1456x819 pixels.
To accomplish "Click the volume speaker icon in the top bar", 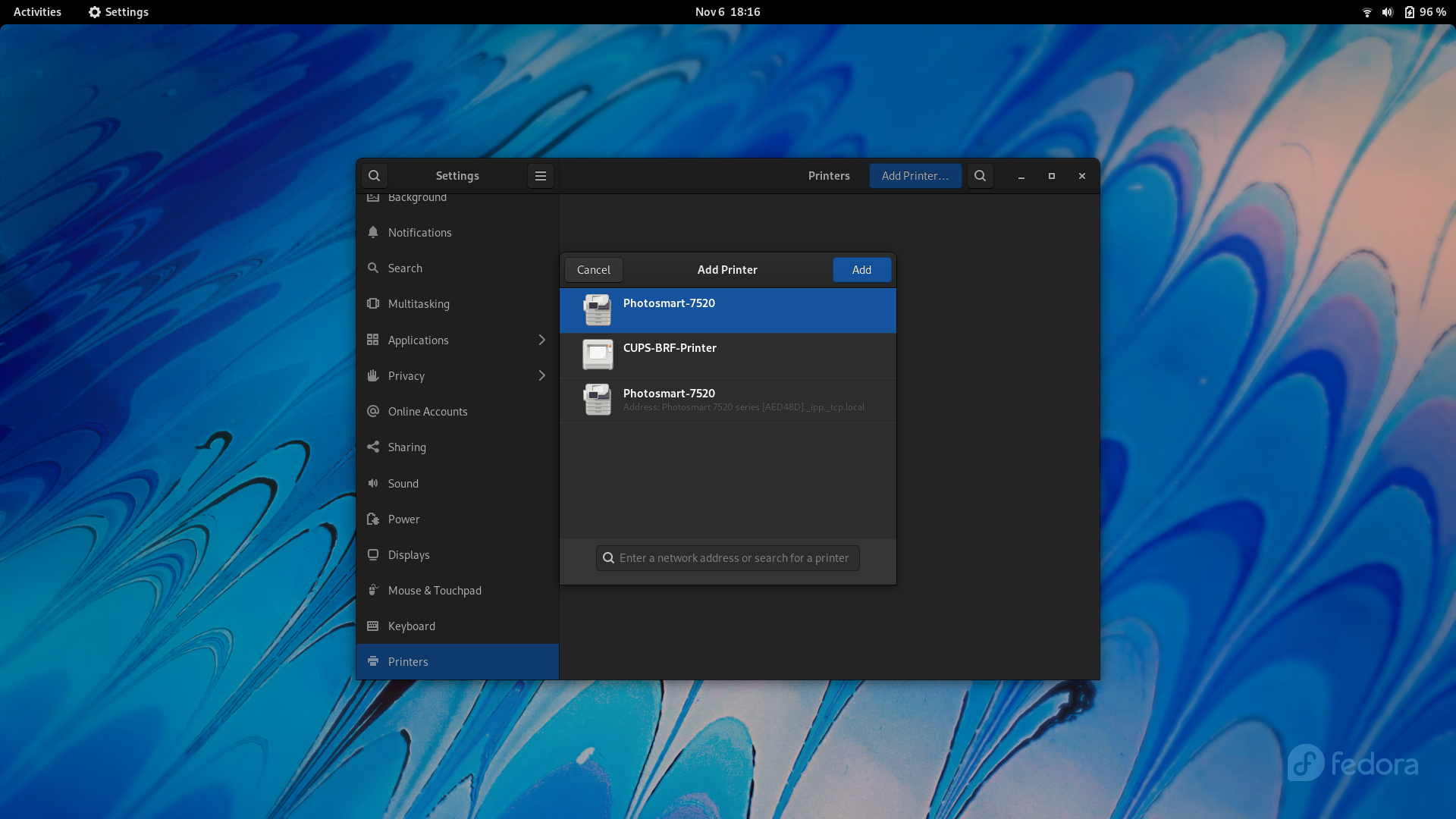I will tap(1388, 12).
